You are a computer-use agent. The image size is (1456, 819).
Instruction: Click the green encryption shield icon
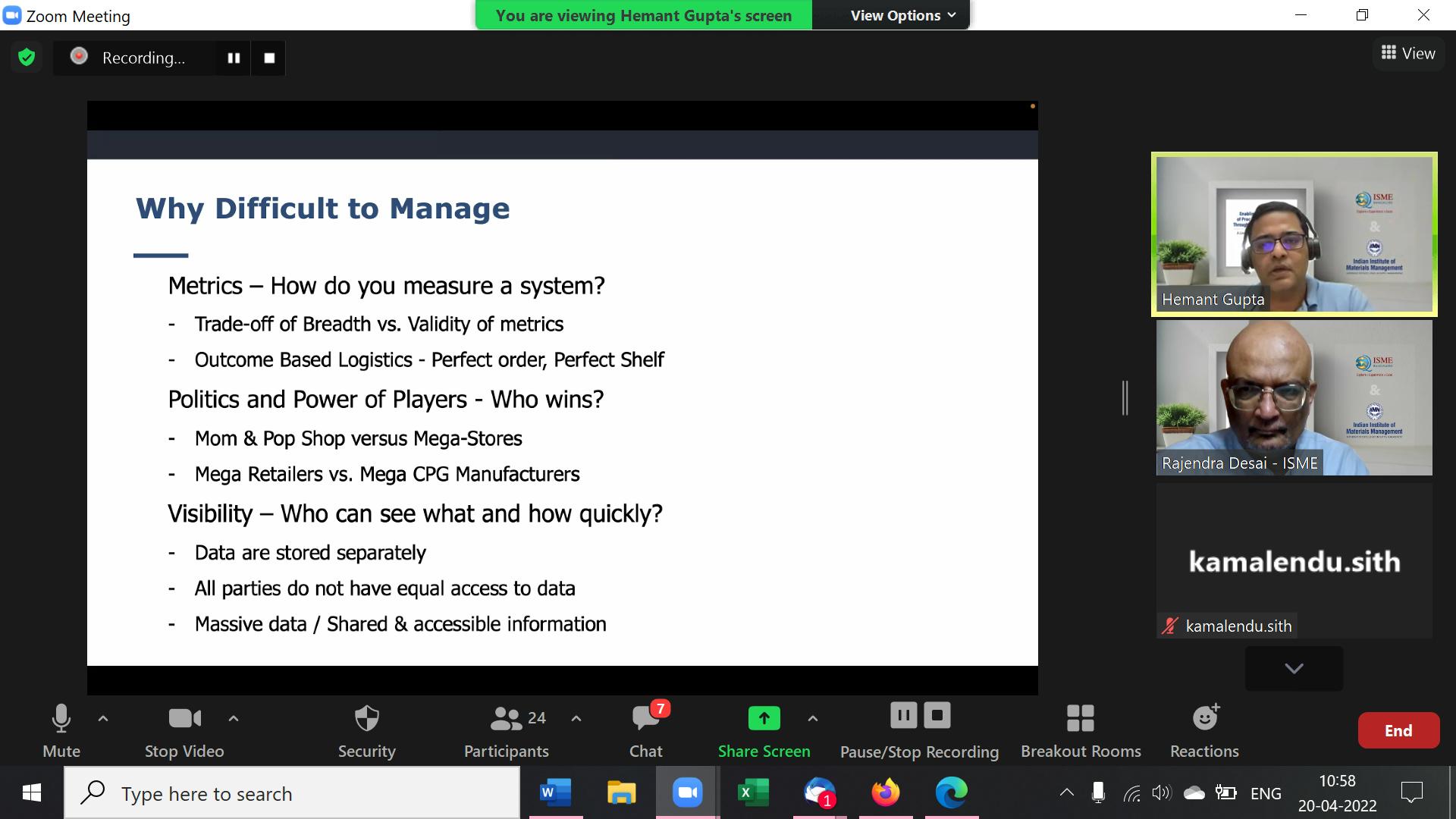[27, 58]
